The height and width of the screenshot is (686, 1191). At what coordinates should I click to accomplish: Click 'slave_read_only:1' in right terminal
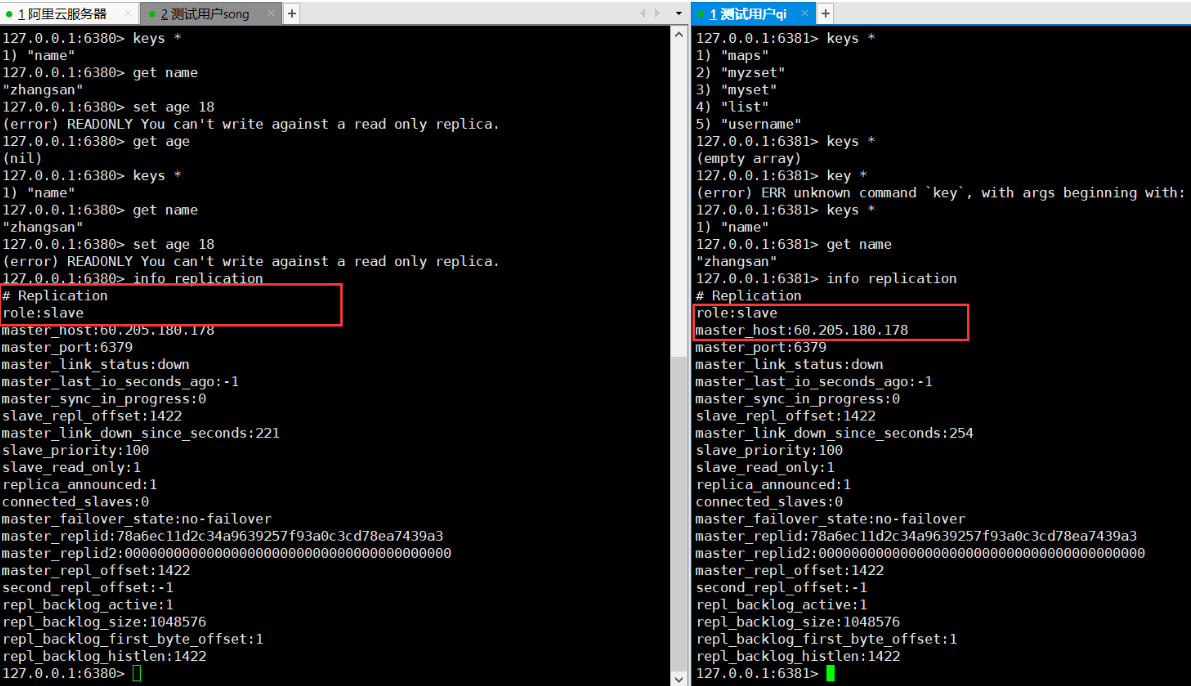765,468
